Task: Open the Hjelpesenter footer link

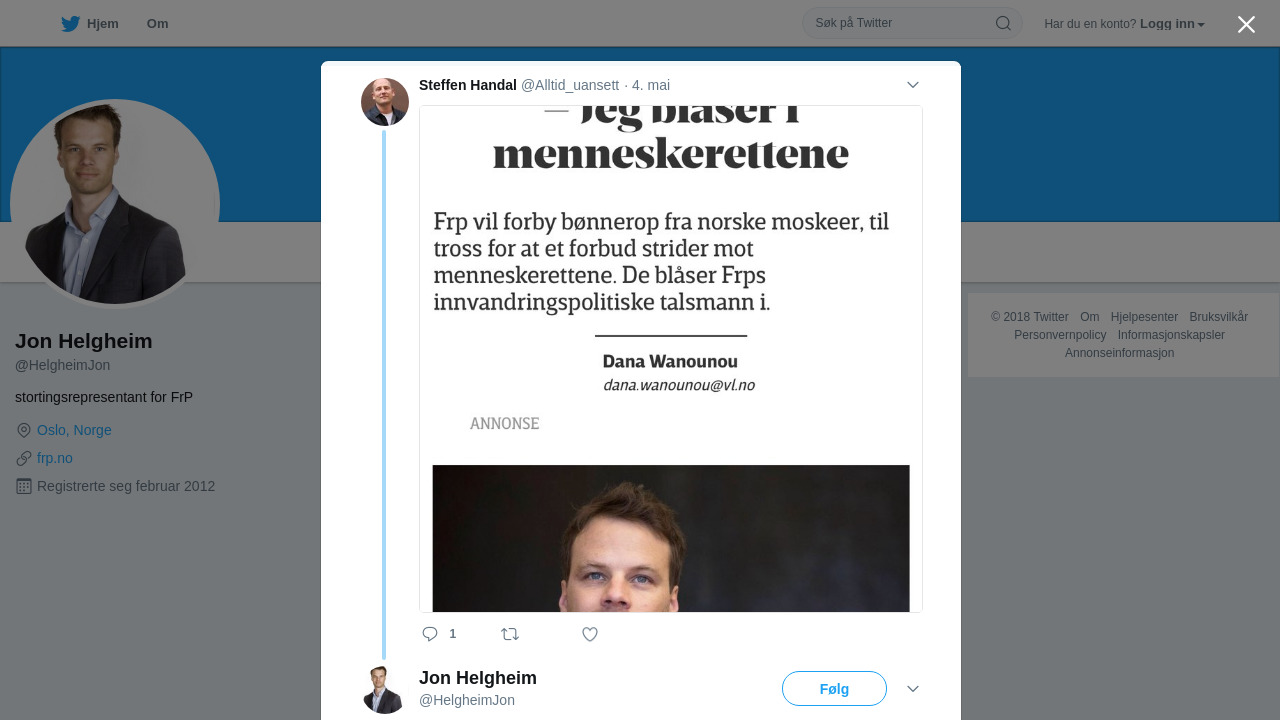Action: point(1144,317)
